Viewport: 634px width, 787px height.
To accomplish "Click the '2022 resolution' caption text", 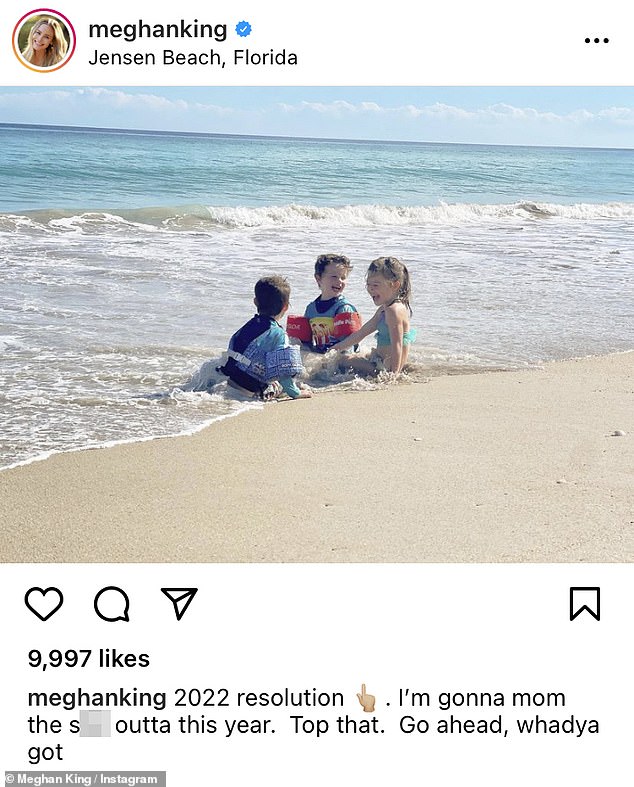I will coord(259,698).
